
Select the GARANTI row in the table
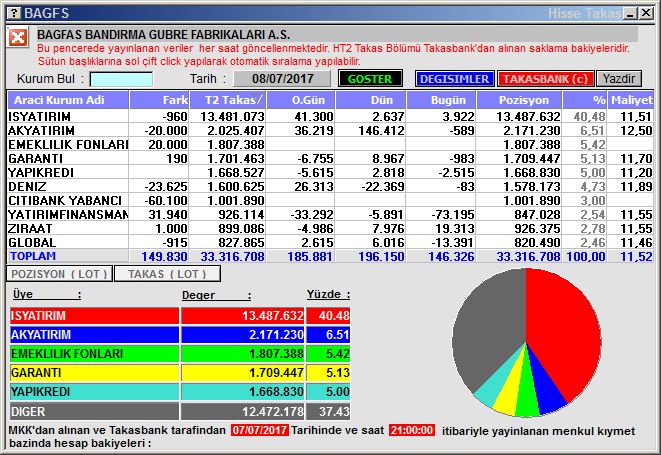[330, 159]
